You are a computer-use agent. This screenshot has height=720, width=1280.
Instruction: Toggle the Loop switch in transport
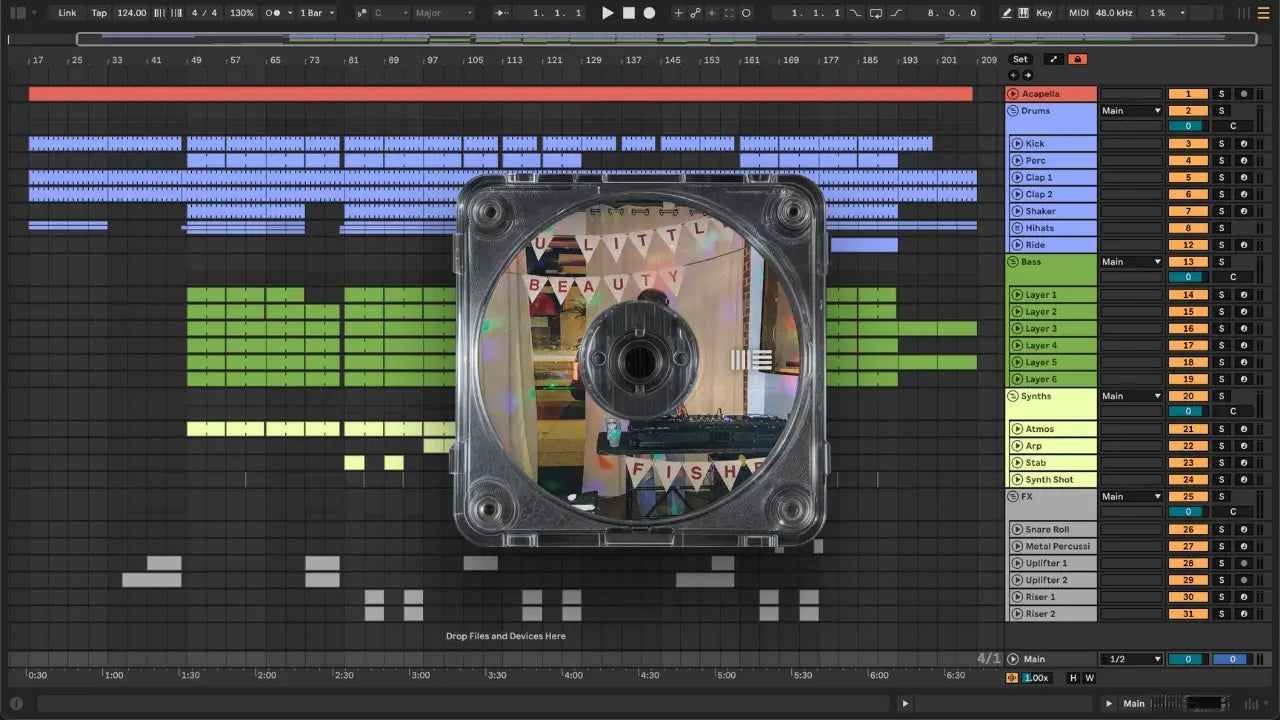click(876, 13)
